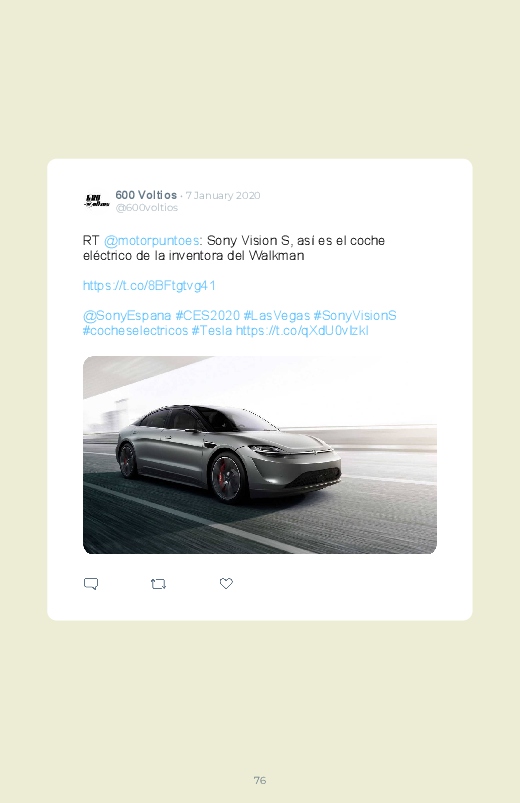520x803 pixels.
Task: Follow the t.co/qXdU0vIzkl link
Action: (302, 331)
